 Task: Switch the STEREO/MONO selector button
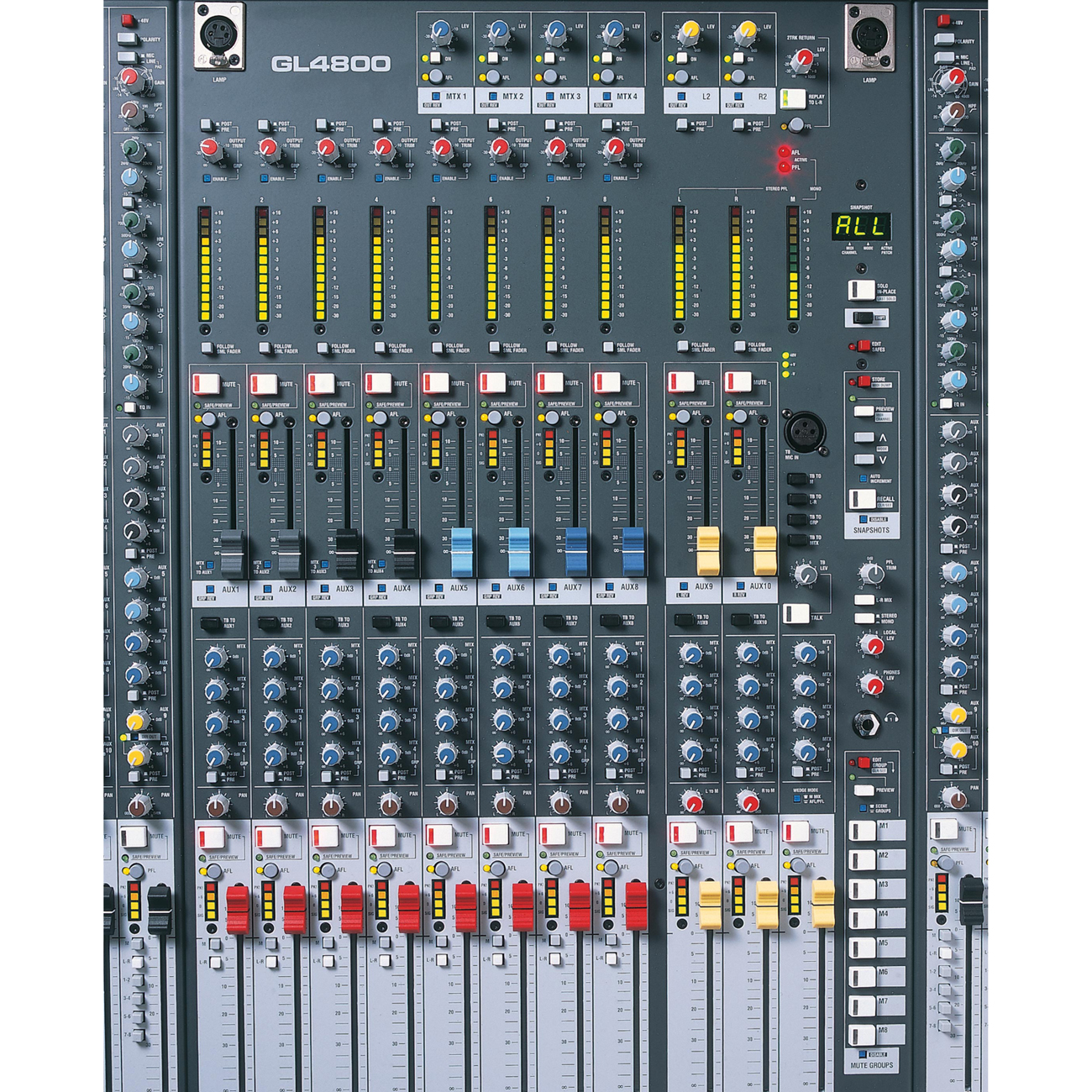(x=864, y=618)
